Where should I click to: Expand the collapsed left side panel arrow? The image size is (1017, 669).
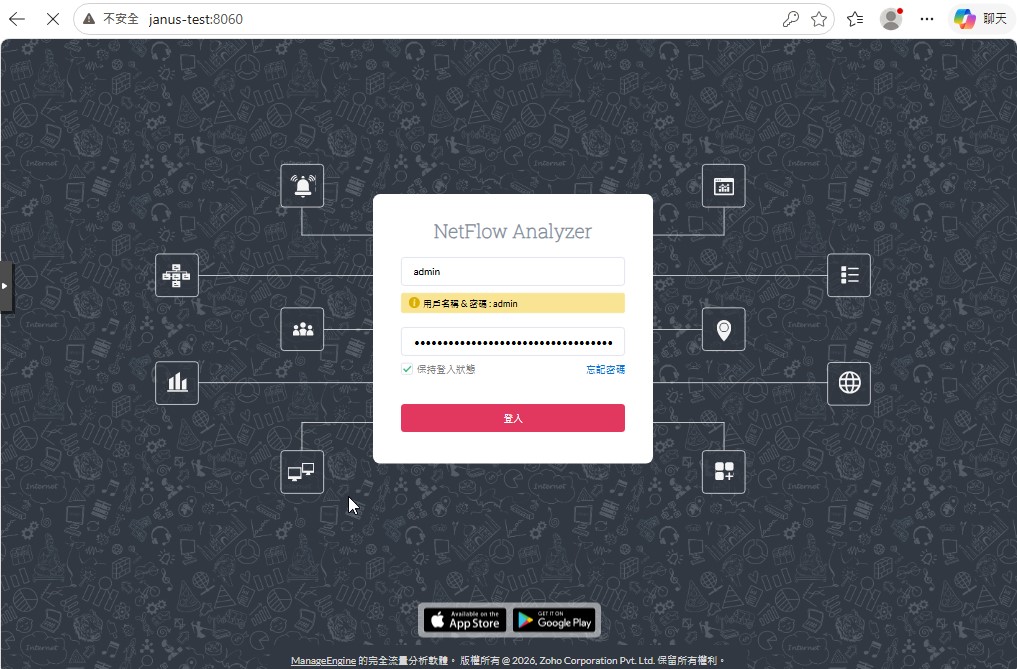click(5, 286)
